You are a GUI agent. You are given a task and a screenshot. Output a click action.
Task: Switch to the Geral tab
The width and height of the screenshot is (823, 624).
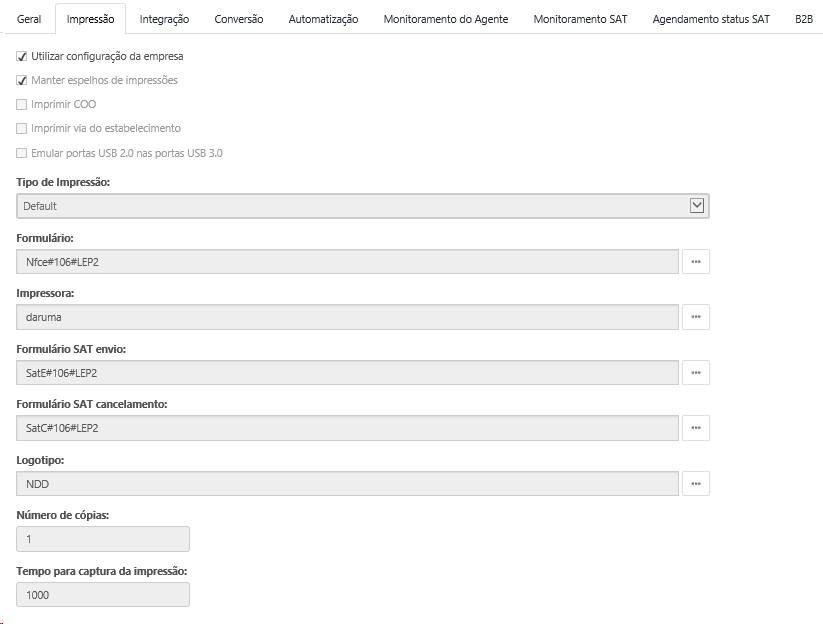coord(29,19)
